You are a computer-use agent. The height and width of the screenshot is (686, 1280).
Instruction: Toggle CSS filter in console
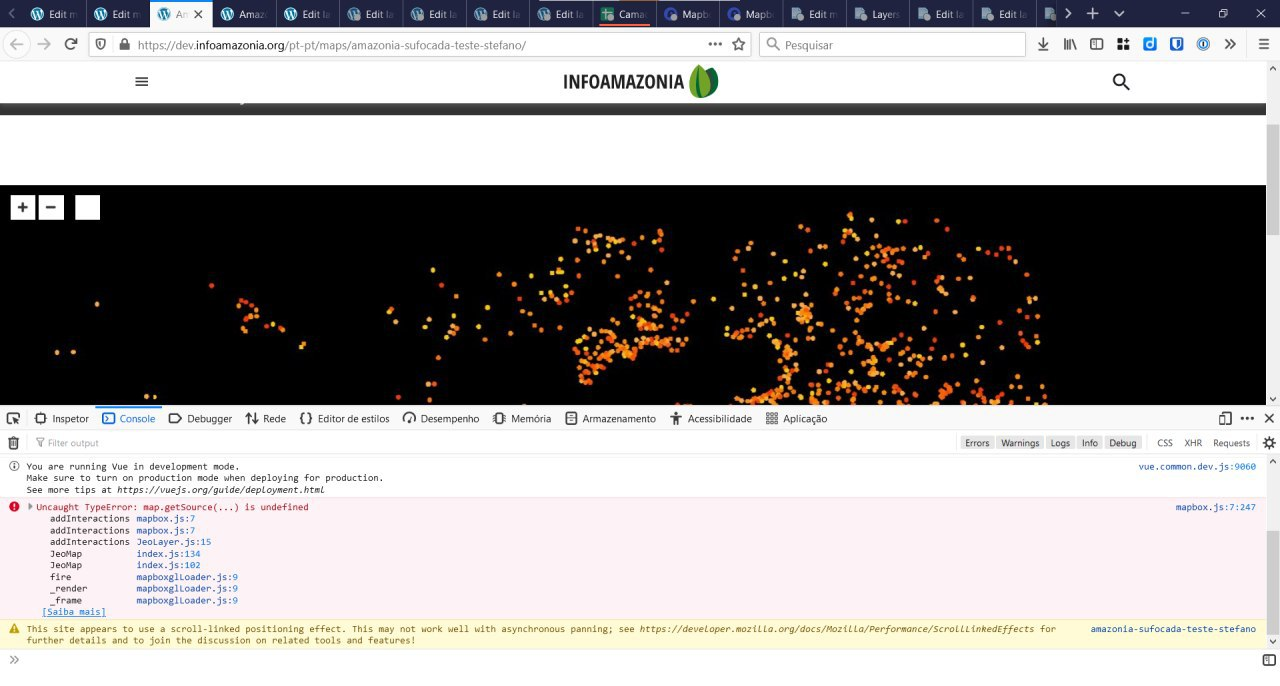[1165, 442]
